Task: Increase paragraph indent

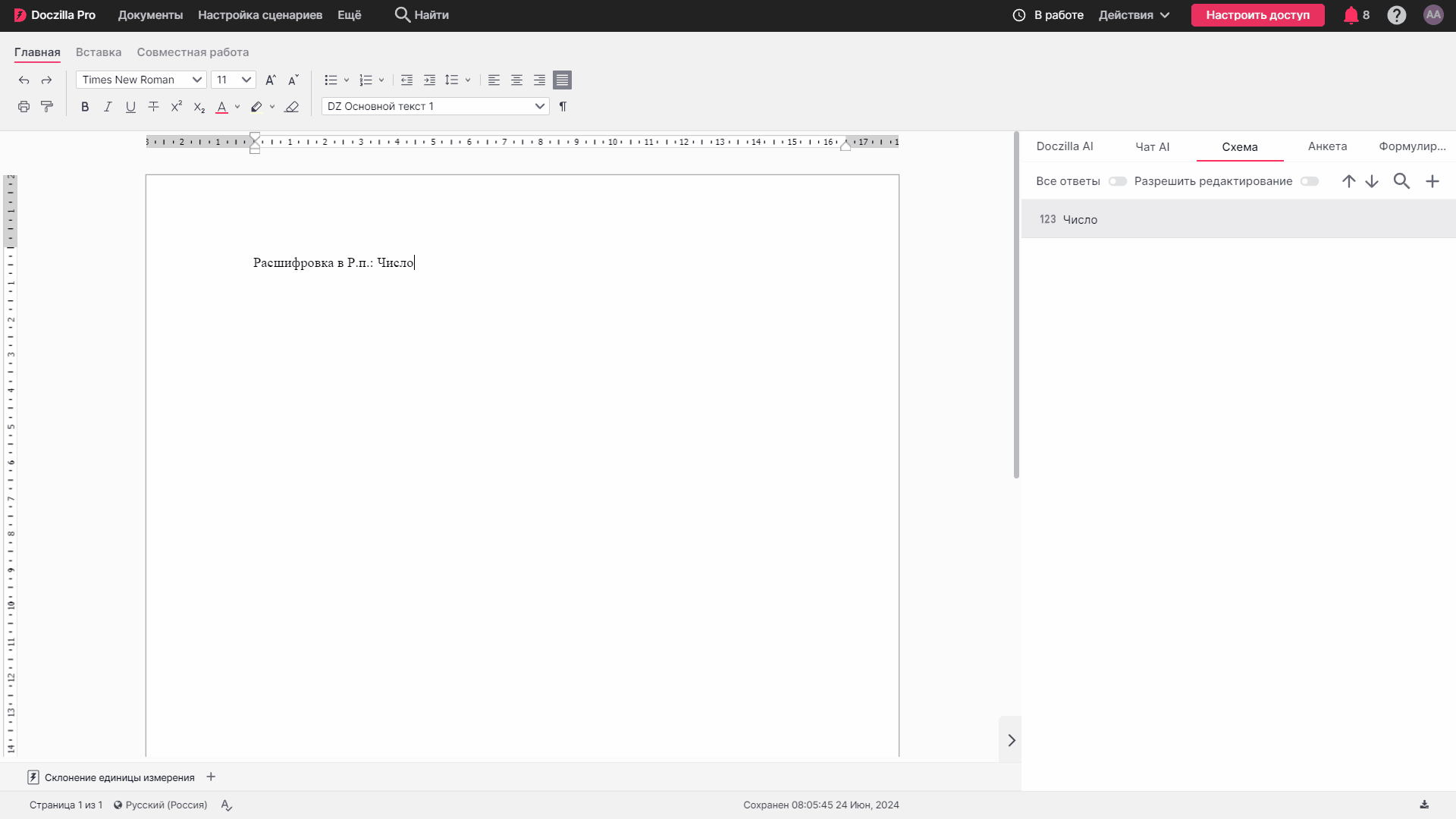Action: (x=429, y=80)
